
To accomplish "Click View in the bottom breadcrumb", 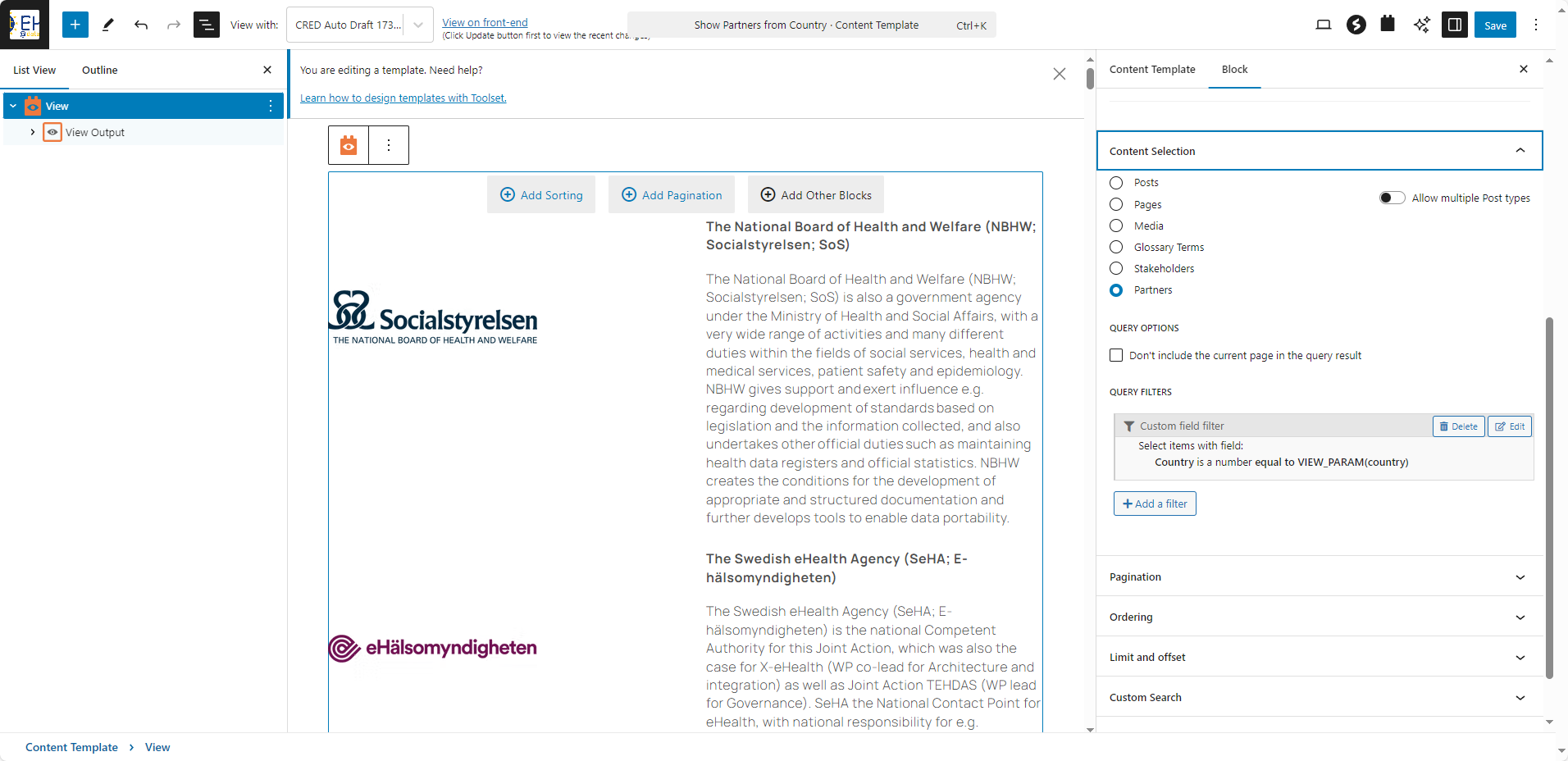I will point(157,747).
